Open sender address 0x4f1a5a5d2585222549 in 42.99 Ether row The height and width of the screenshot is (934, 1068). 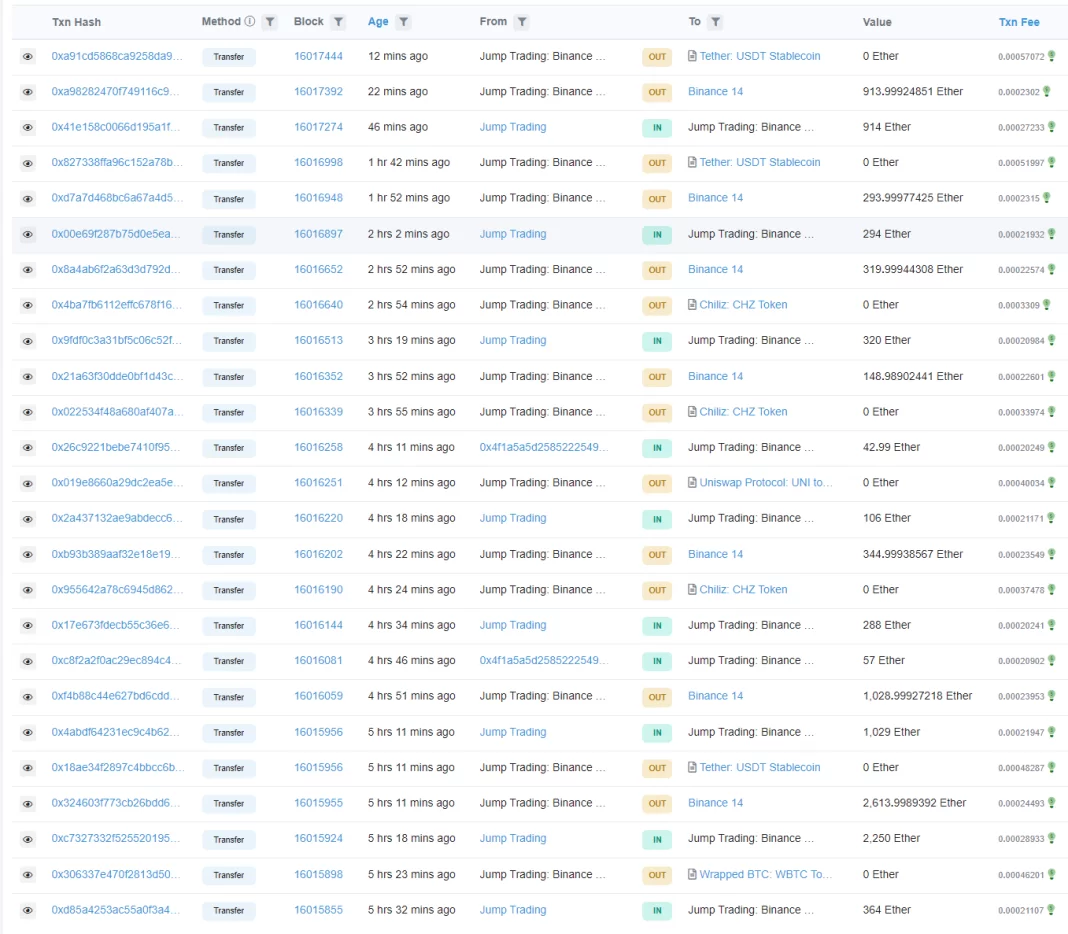[543, 447]
